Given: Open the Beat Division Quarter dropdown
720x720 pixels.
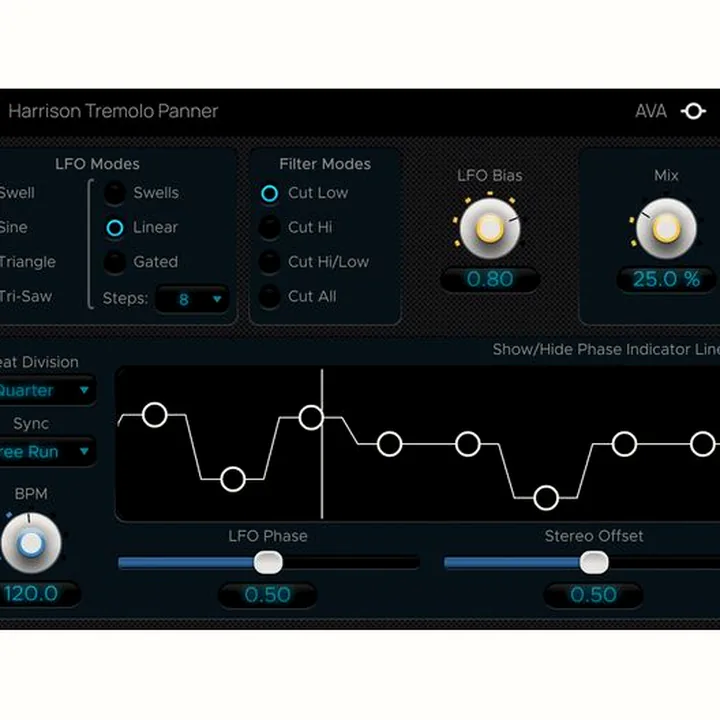Looking at the screenshot, I should pos(46,390).
